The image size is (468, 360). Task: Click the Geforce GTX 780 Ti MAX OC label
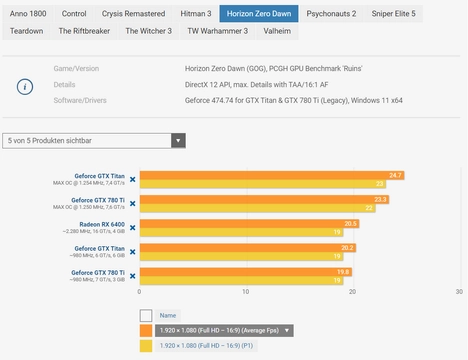pos(98,200)
